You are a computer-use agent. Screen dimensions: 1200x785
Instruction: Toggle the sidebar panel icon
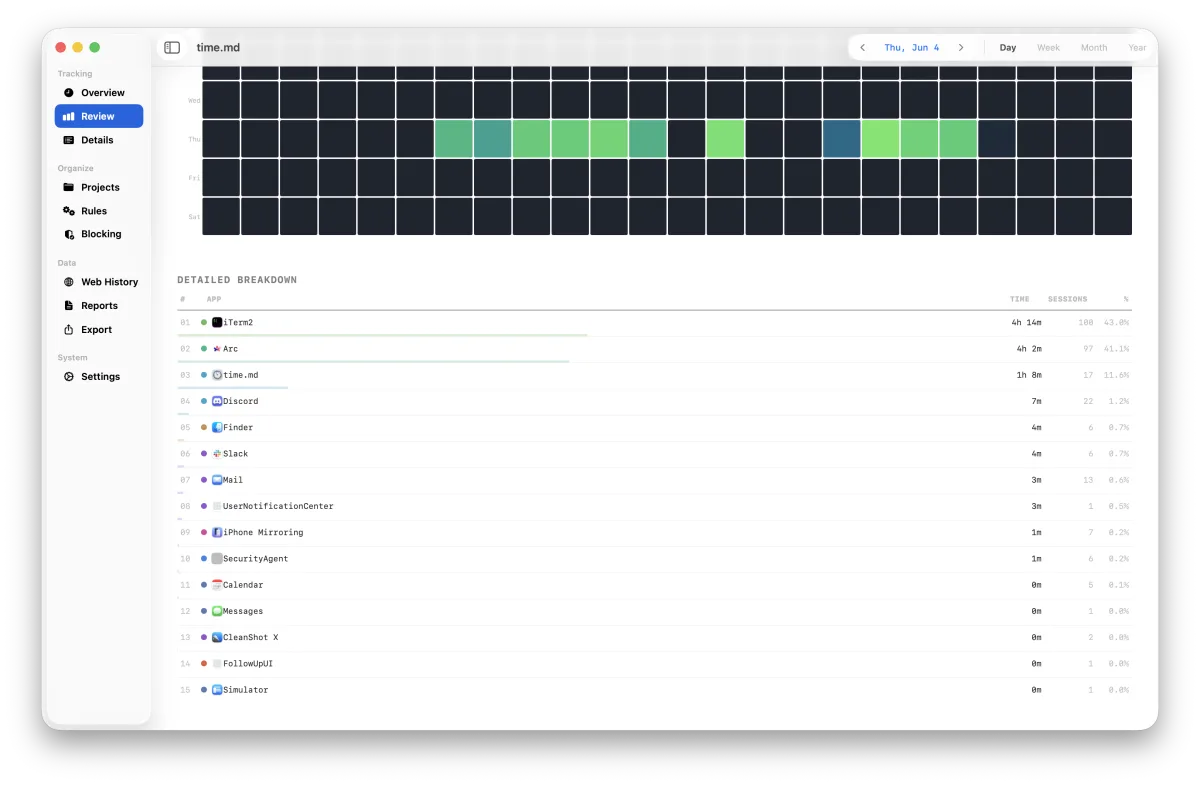pos(172,47)
